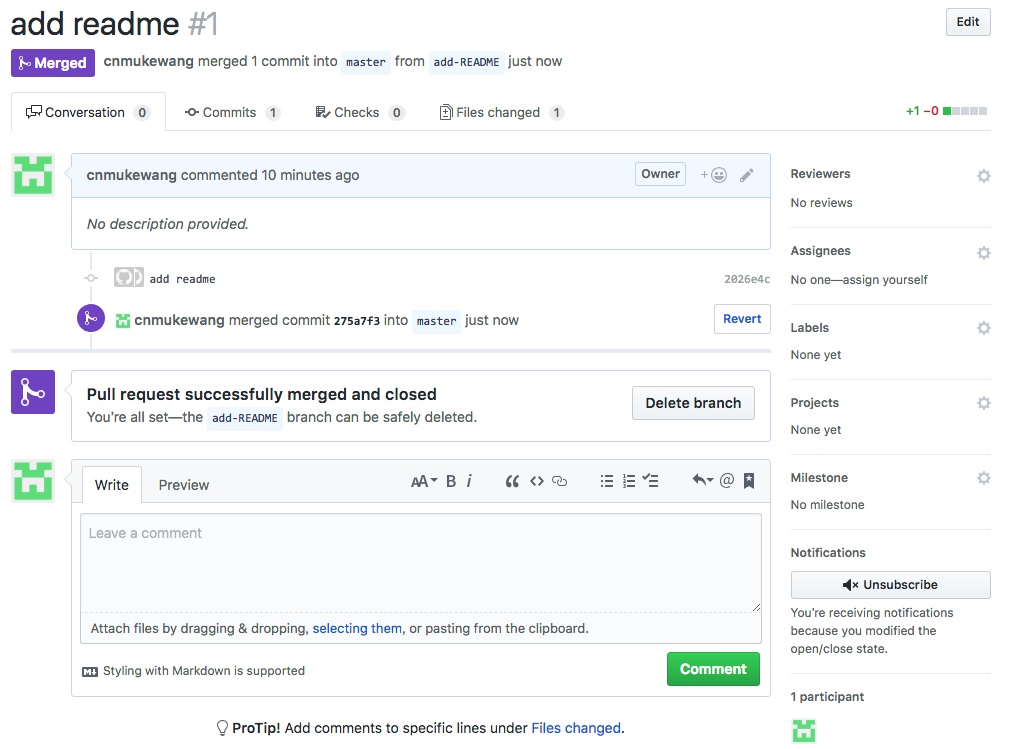This screenshot has width=1009, height=749.
Task: Click into the Leave a comment field
Action: pos(420,562)
